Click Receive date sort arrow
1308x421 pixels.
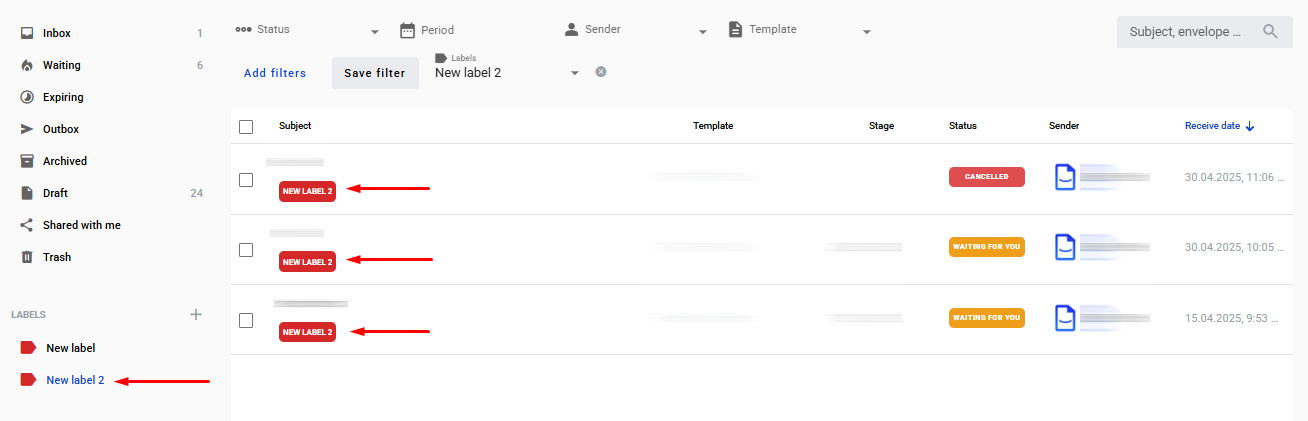pos(1250,126)
